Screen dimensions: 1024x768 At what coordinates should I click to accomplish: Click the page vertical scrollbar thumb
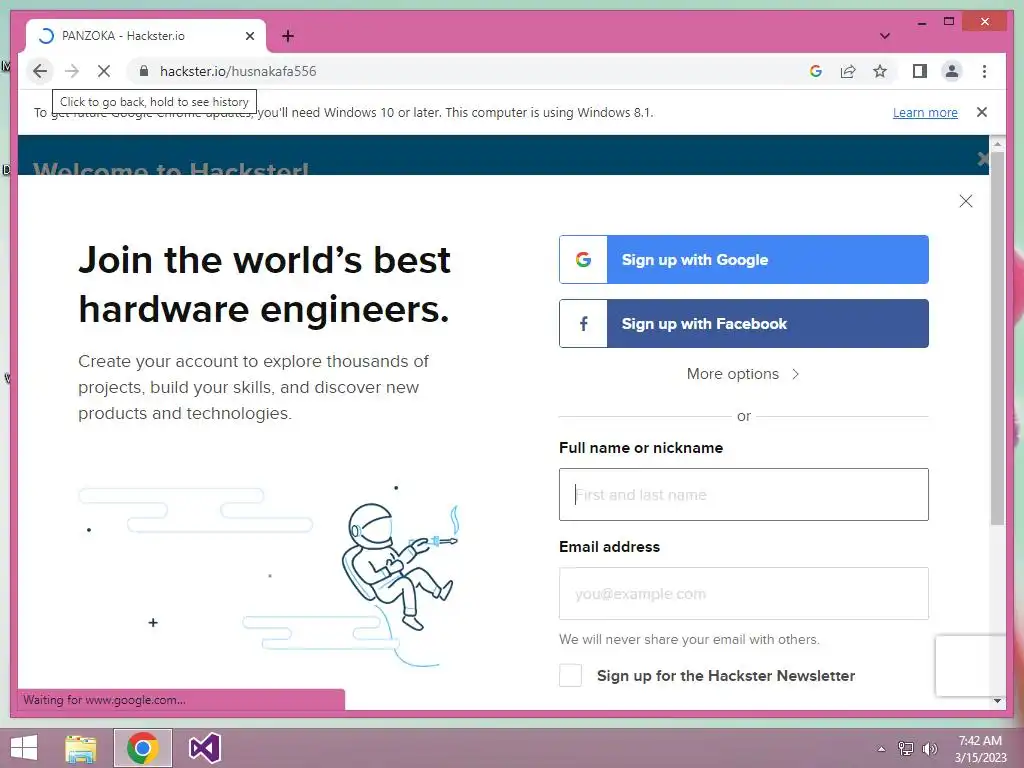click(997, 338)
